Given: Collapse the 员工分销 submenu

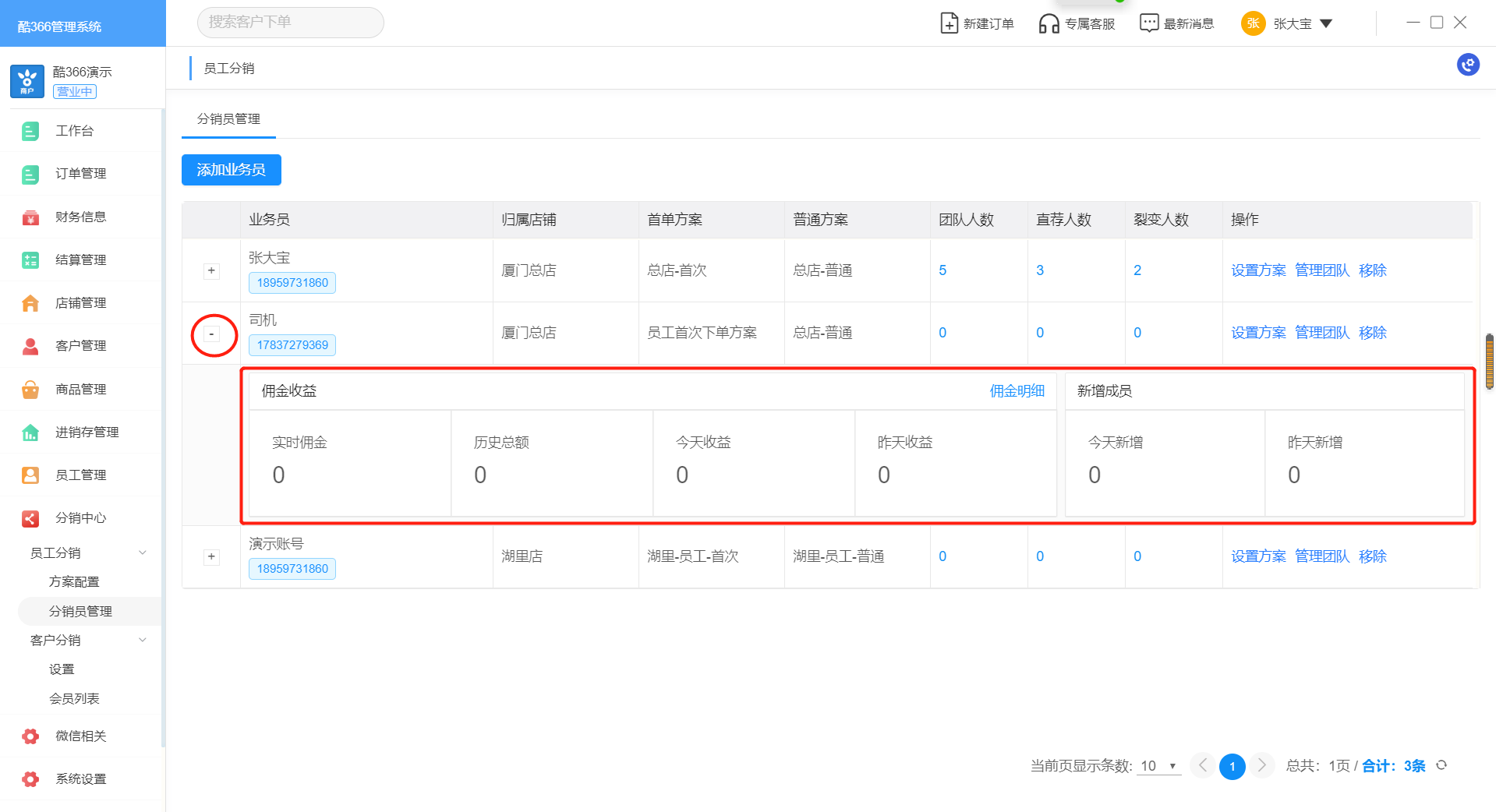Looking at the screenshot, I should point(142,553).
